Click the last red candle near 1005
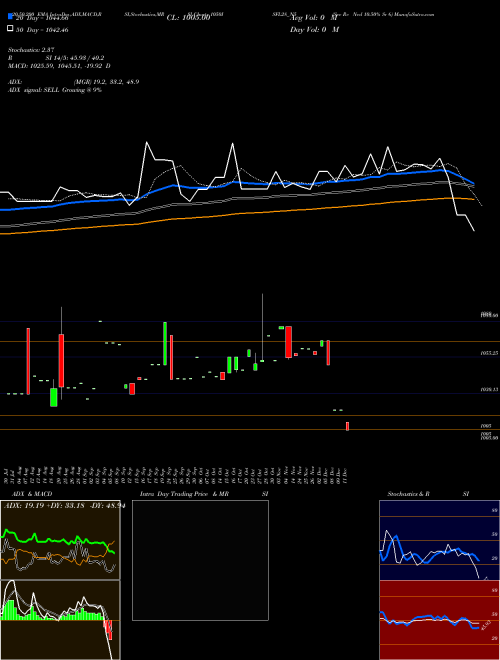500x660 pixels. pos(347,426)
